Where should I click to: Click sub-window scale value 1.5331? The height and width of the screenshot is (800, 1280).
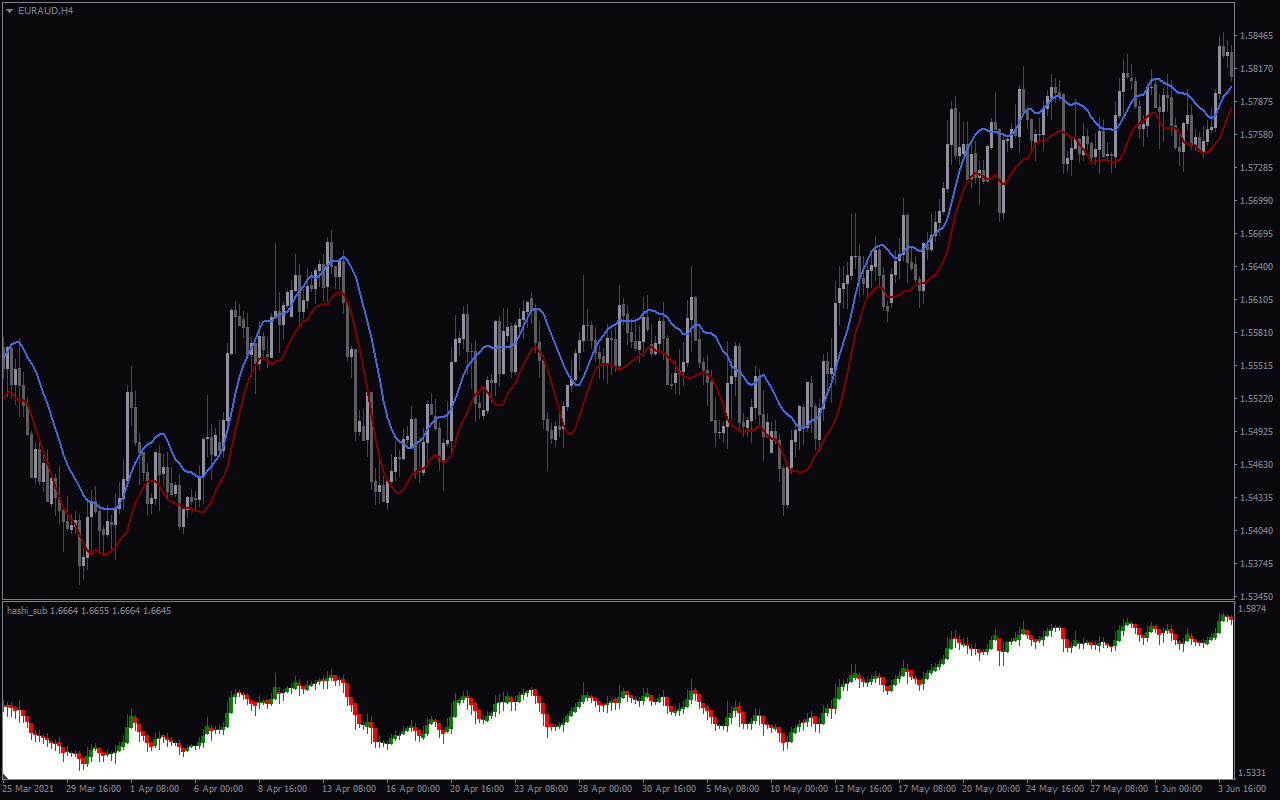click(x=1253, y=773)
